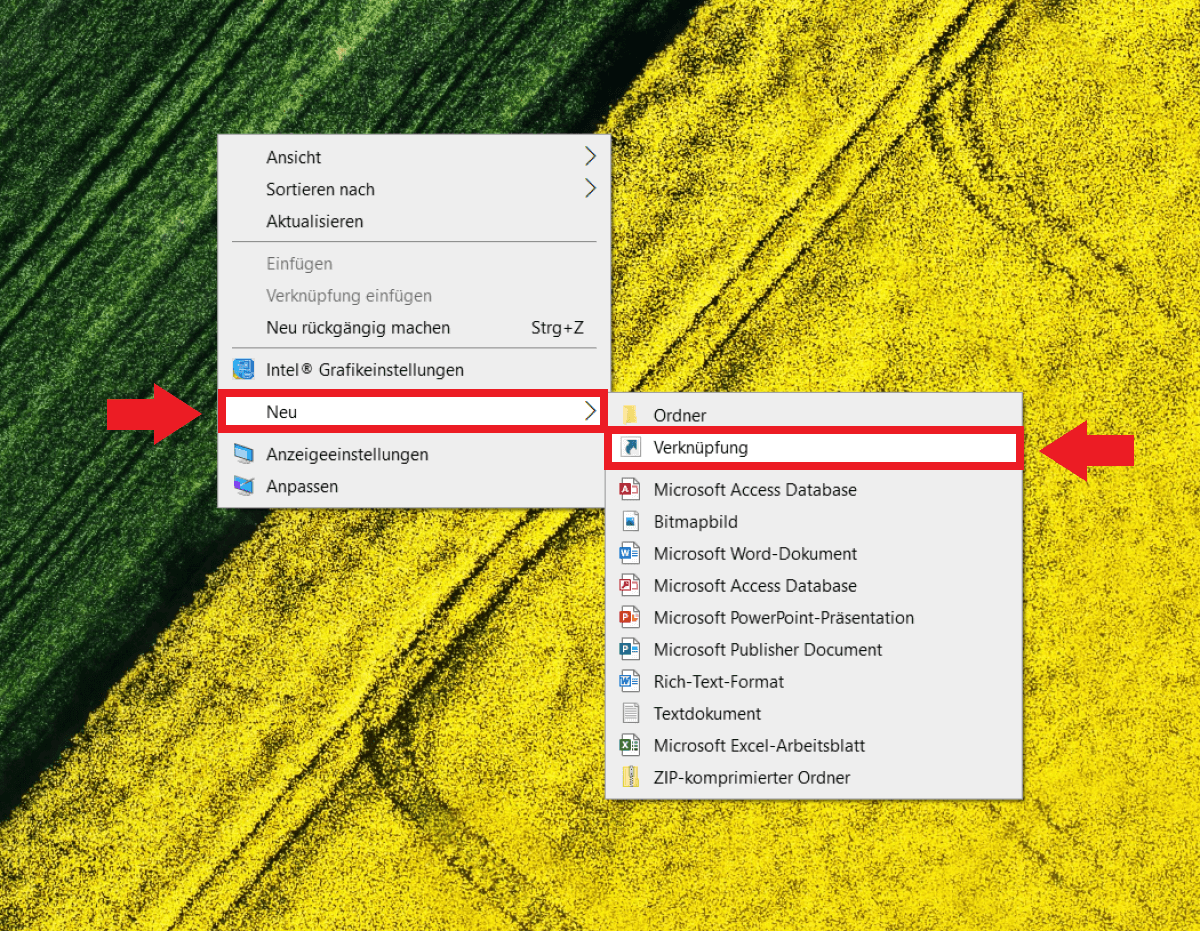Create a new Textdokument

point(707,713)
